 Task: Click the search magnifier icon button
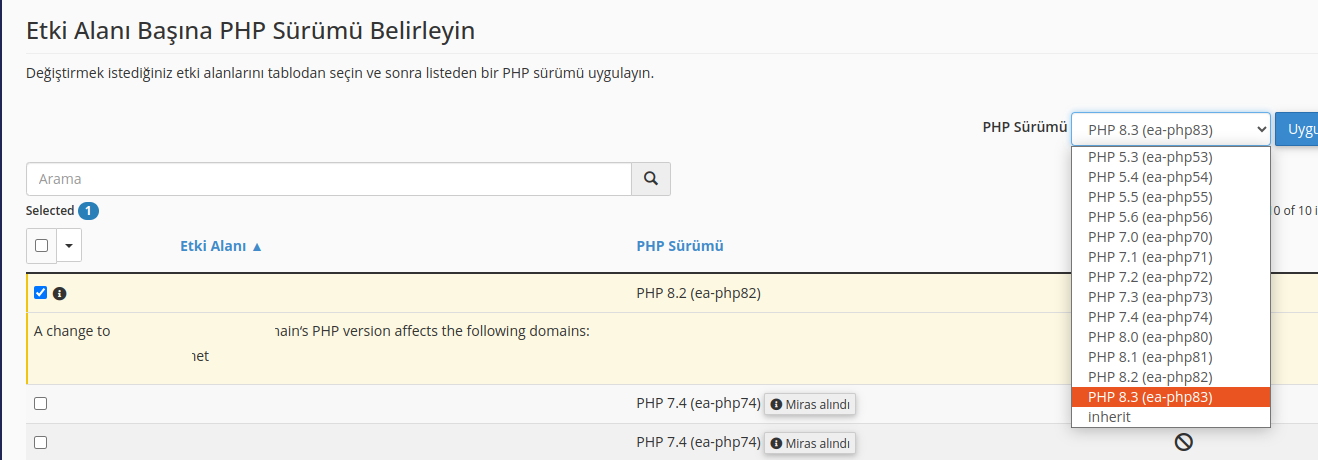tap(651, 179)
